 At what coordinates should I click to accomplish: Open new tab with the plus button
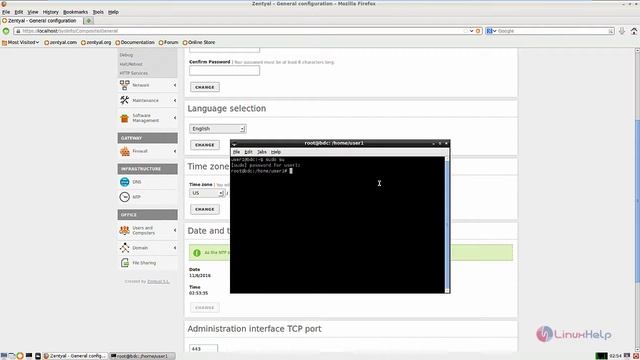click(x=89, y=20)
